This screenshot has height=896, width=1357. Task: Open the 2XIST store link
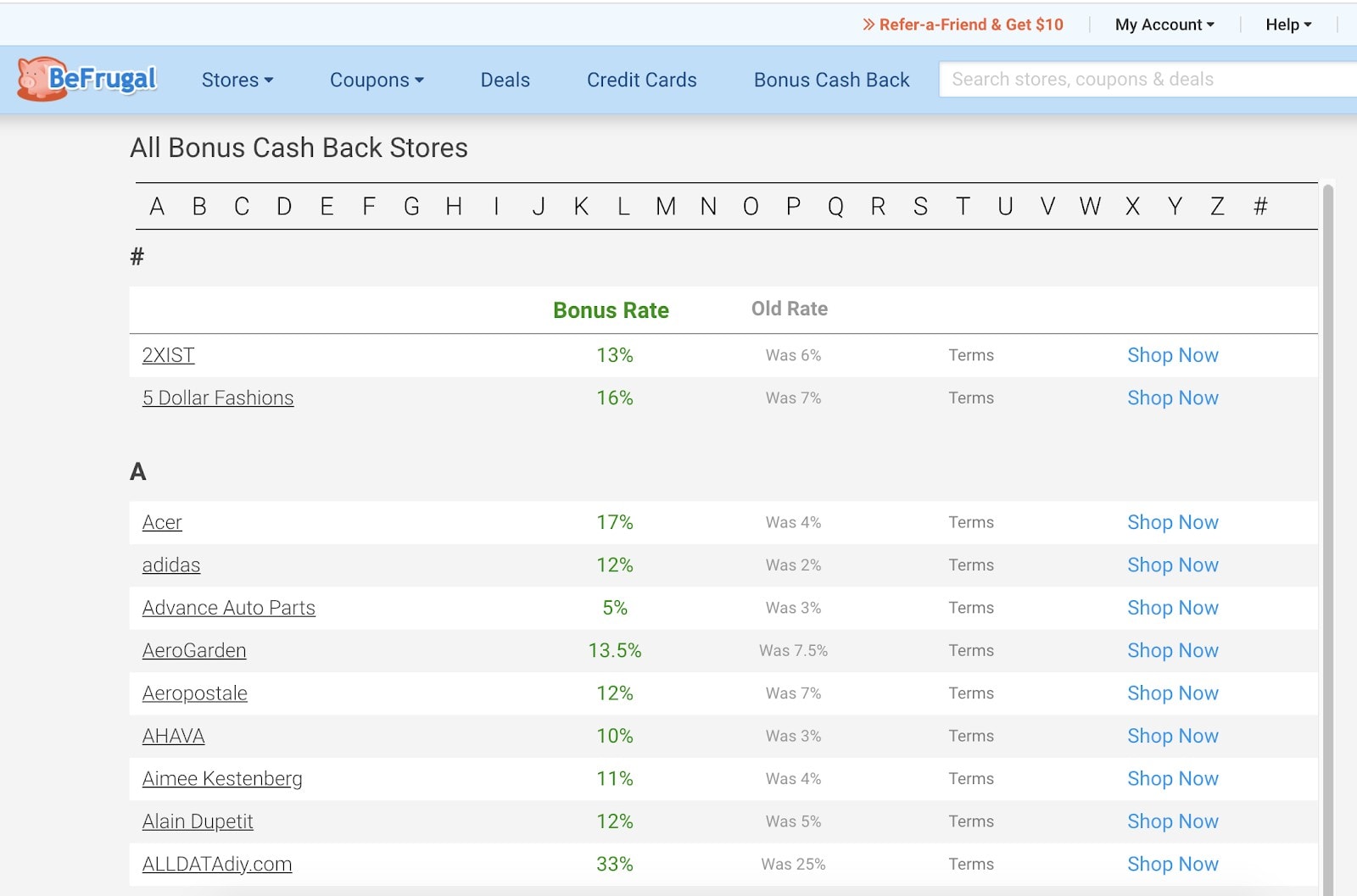[168, 355]
